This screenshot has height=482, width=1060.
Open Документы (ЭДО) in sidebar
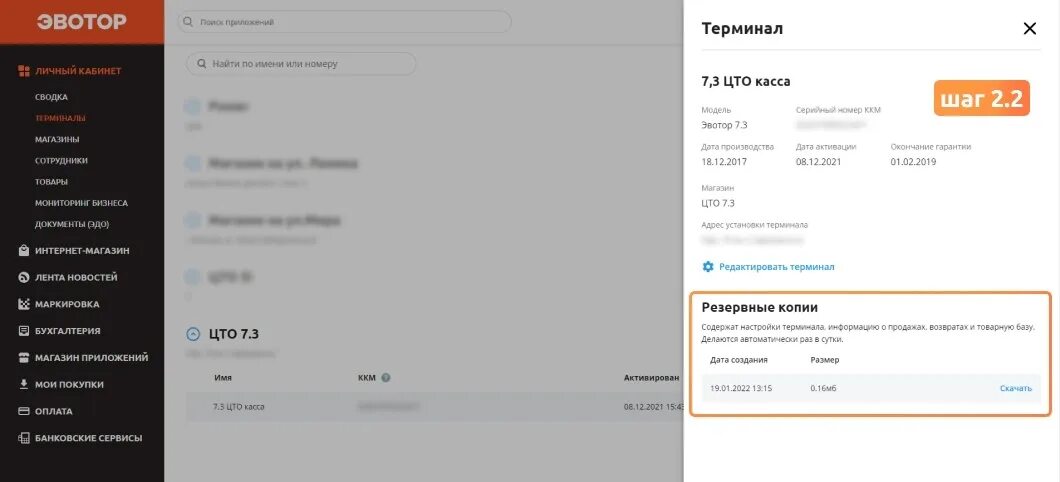coord(72,224)
